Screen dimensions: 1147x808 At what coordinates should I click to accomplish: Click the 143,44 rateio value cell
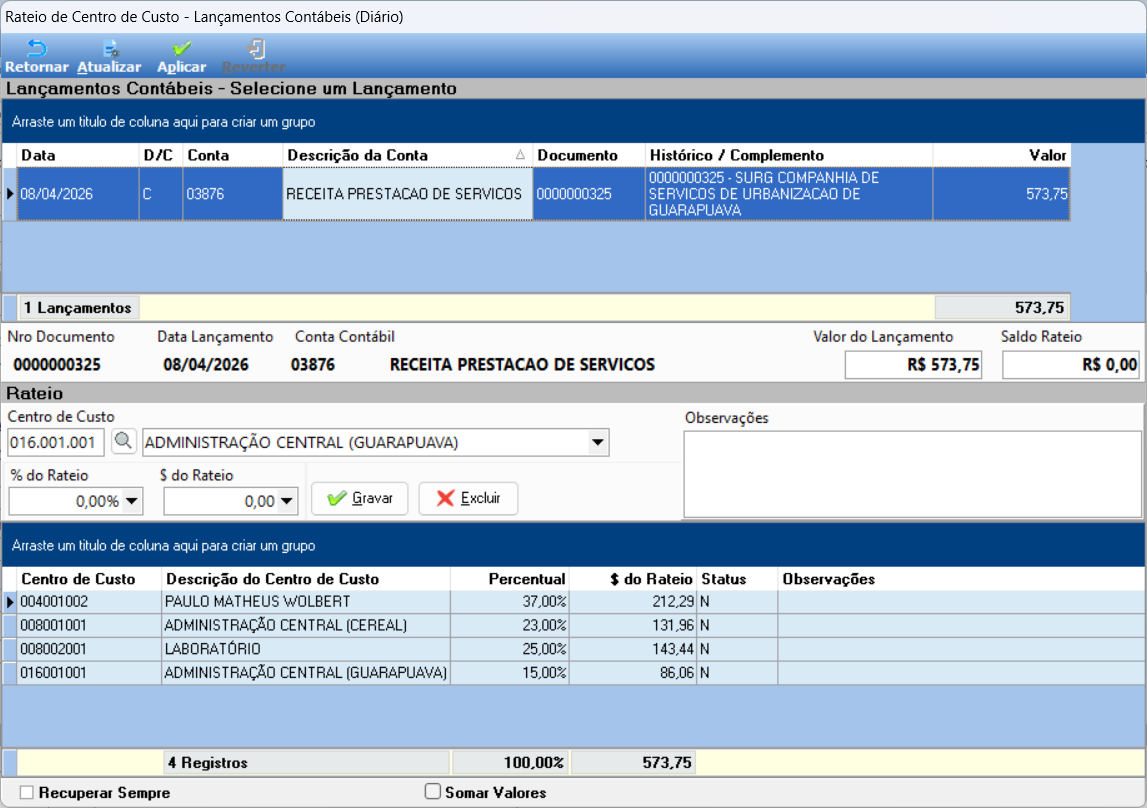[633, 649]
